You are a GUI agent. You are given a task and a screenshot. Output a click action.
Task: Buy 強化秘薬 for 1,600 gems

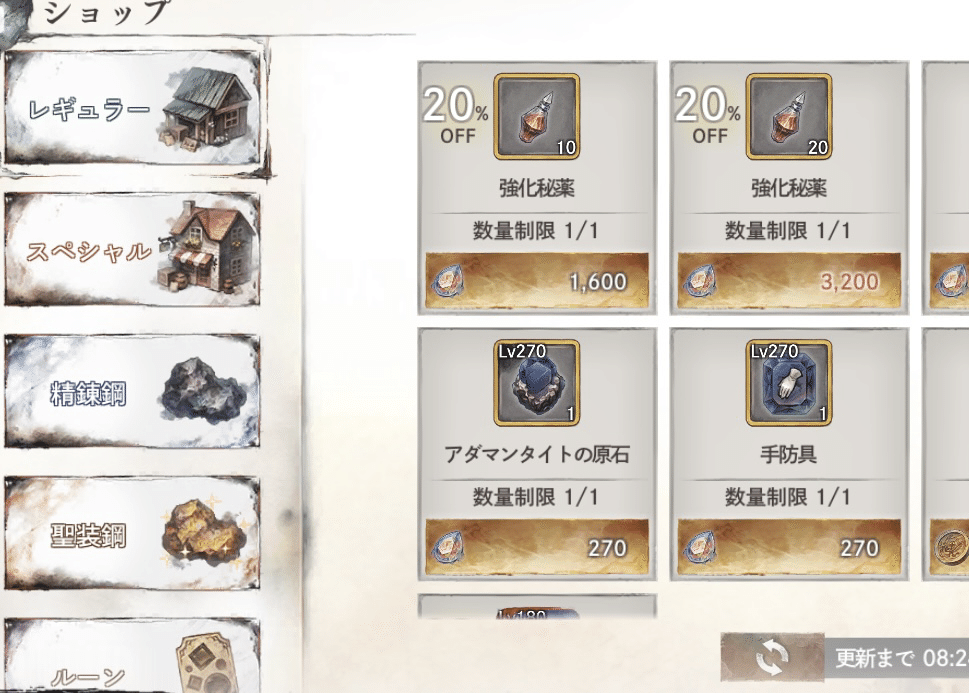(x=537, y=281)
